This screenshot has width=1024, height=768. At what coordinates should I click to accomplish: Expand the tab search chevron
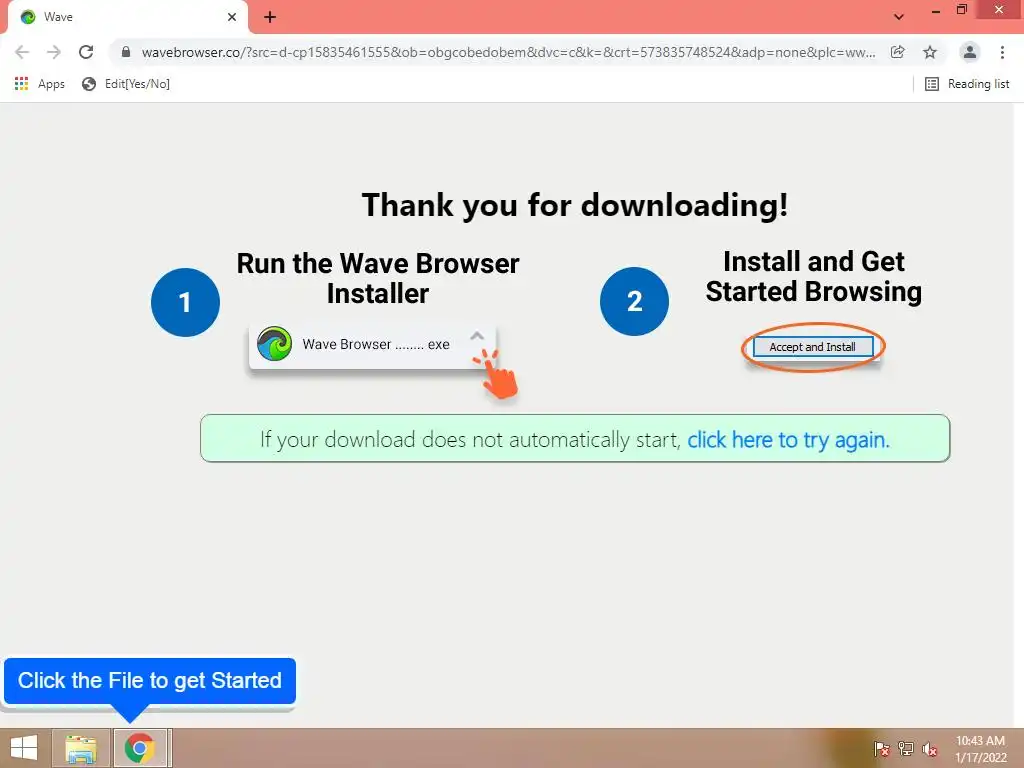[x=899, y=17]
